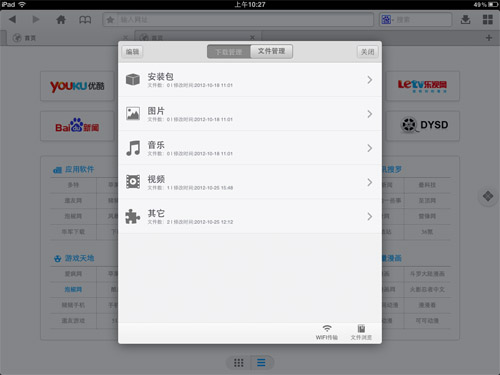Expand 图片 via its chevron
The image size is (500, 375).
pos(370,114)
